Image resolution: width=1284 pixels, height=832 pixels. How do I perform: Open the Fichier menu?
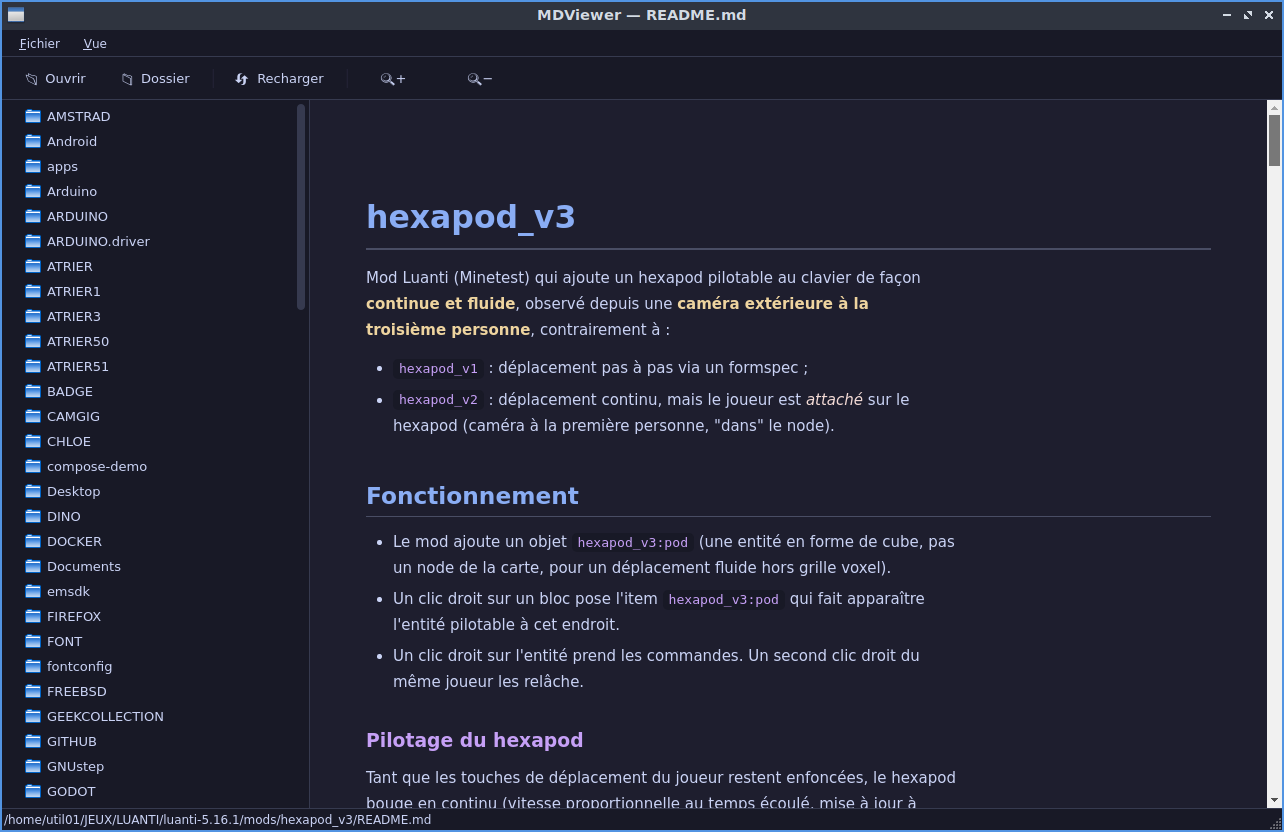[40, 44]
